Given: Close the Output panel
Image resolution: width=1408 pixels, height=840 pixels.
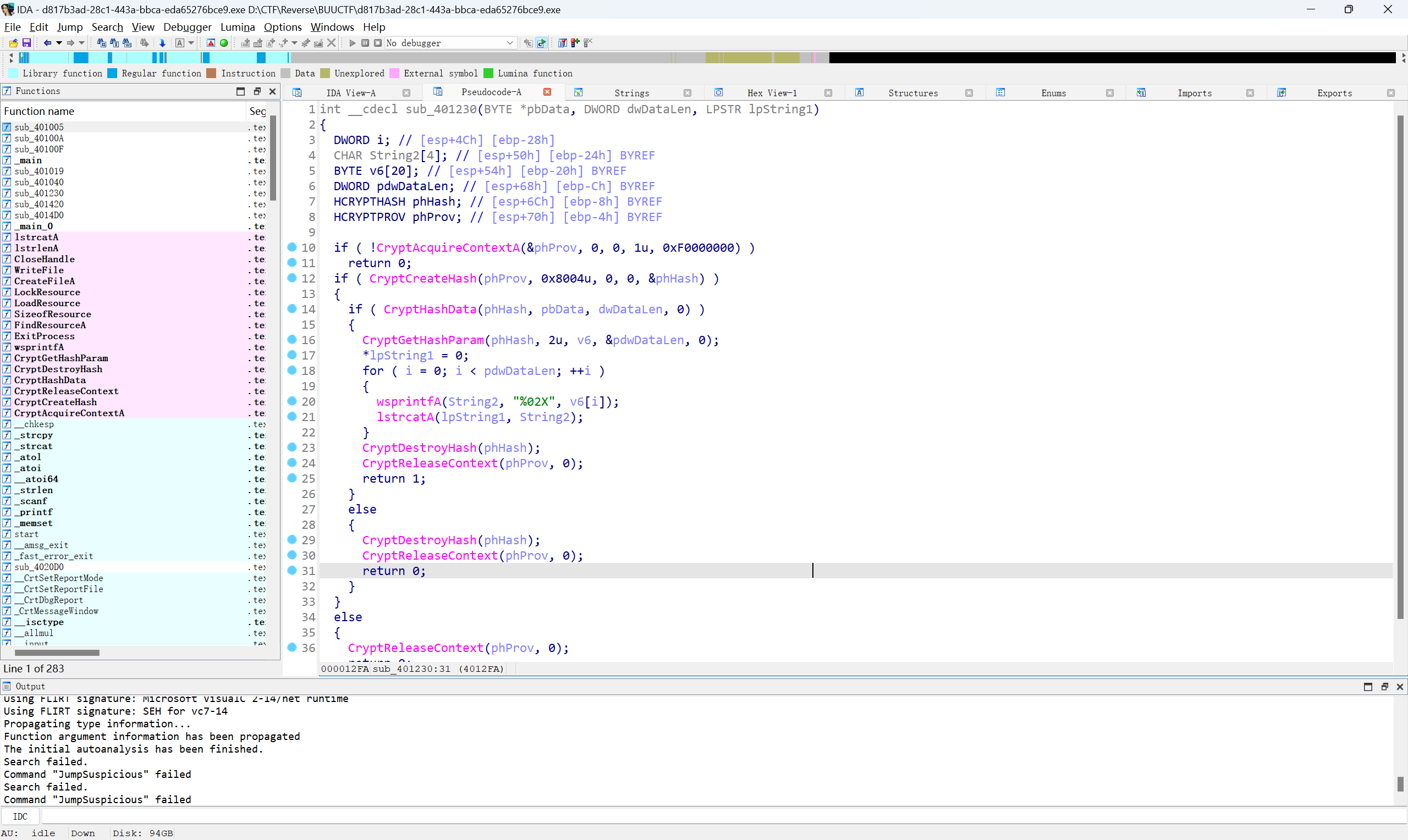Looking at the screenshot, I should pos(1400,687).
